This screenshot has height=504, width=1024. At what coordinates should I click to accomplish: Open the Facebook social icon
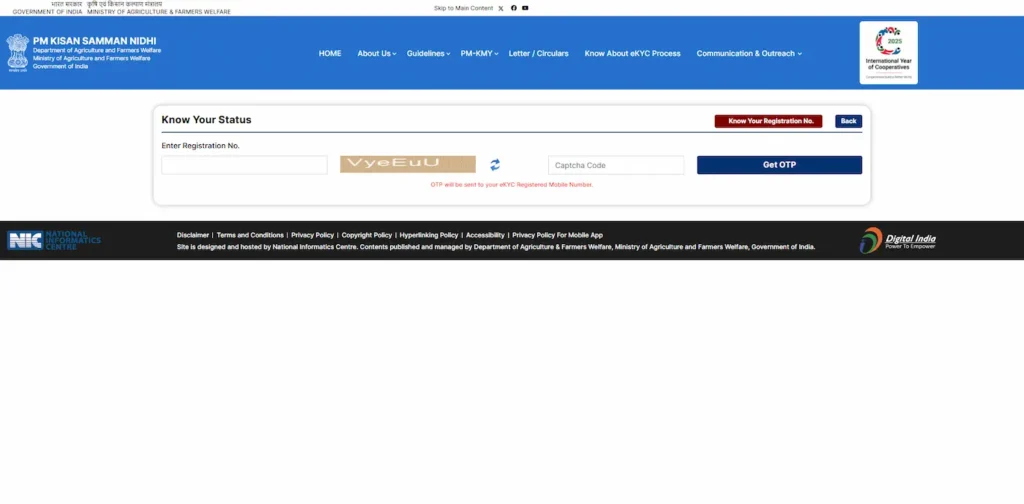513,8
